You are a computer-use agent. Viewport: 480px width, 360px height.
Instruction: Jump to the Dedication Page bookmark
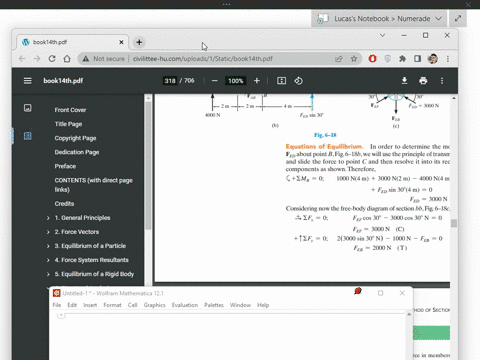pos(77,152)
